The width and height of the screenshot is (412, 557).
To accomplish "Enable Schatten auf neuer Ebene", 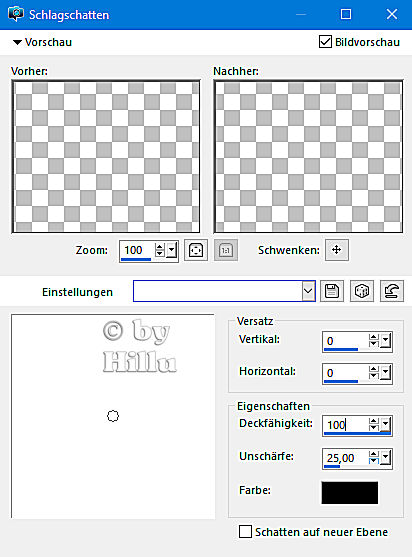I will click(245, 532).
